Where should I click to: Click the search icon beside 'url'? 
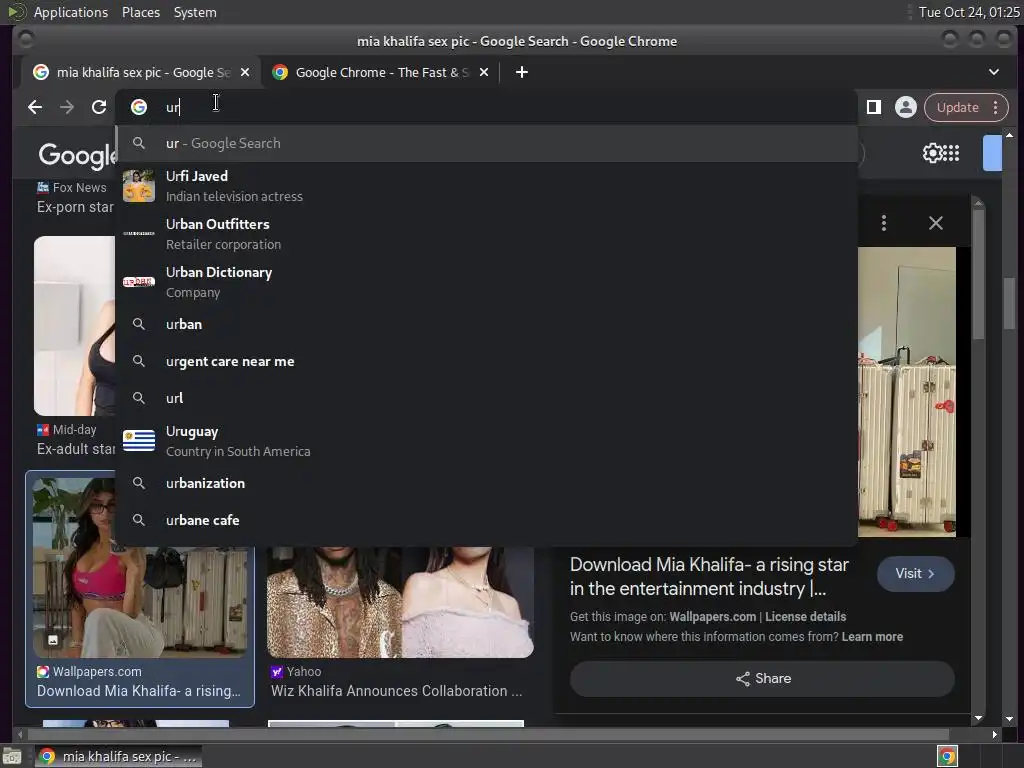click(x=138, y=398)
